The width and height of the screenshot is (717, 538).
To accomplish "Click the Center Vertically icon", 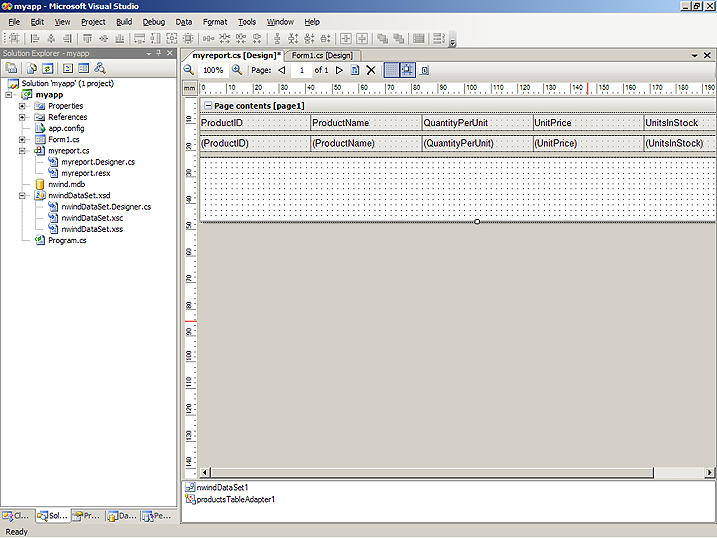I will pos(362,38).
